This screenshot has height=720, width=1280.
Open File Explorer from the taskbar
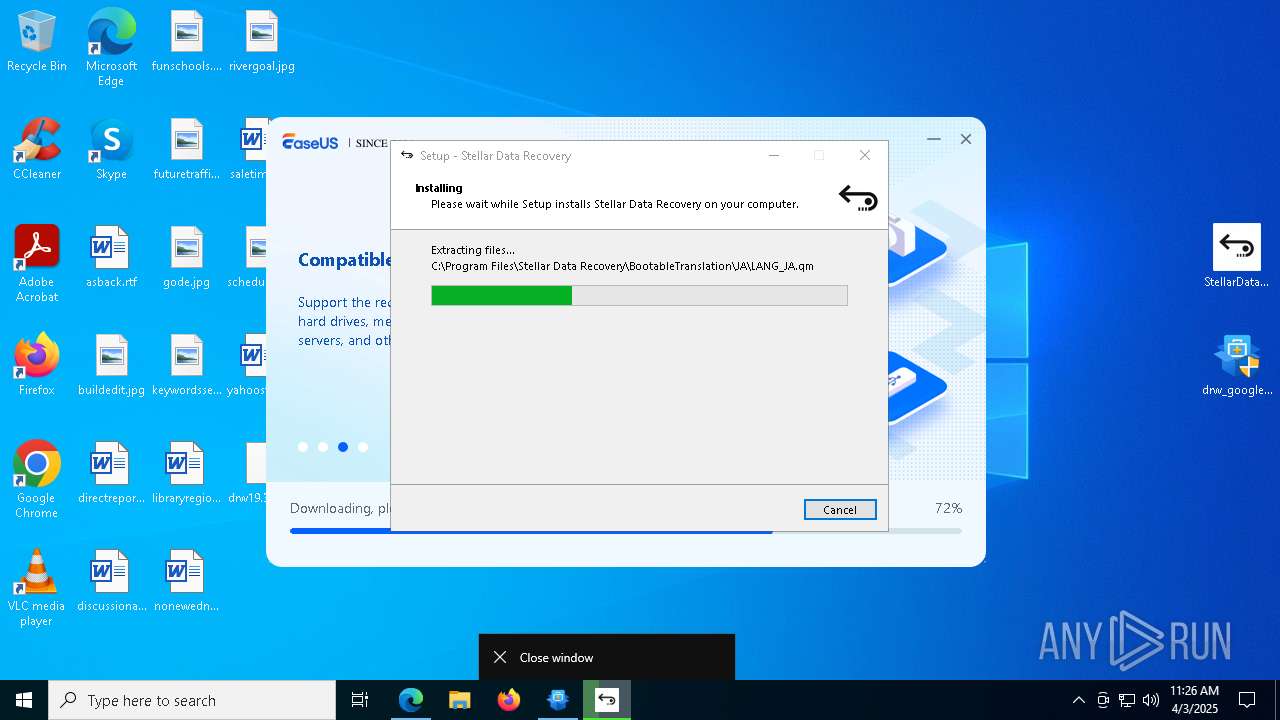coord(459,700)
